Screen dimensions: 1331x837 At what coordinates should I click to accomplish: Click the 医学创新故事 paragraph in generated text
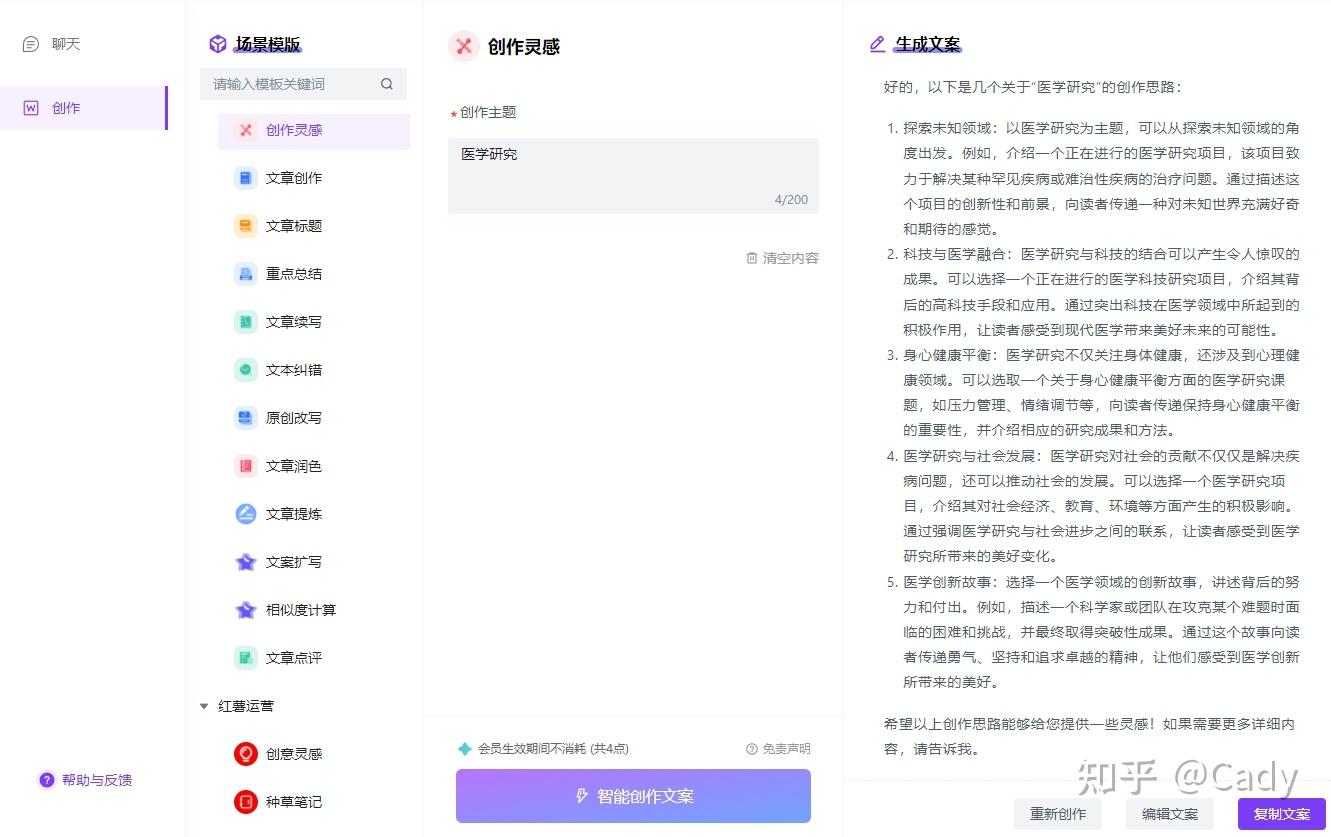[x=1101, y=632]
